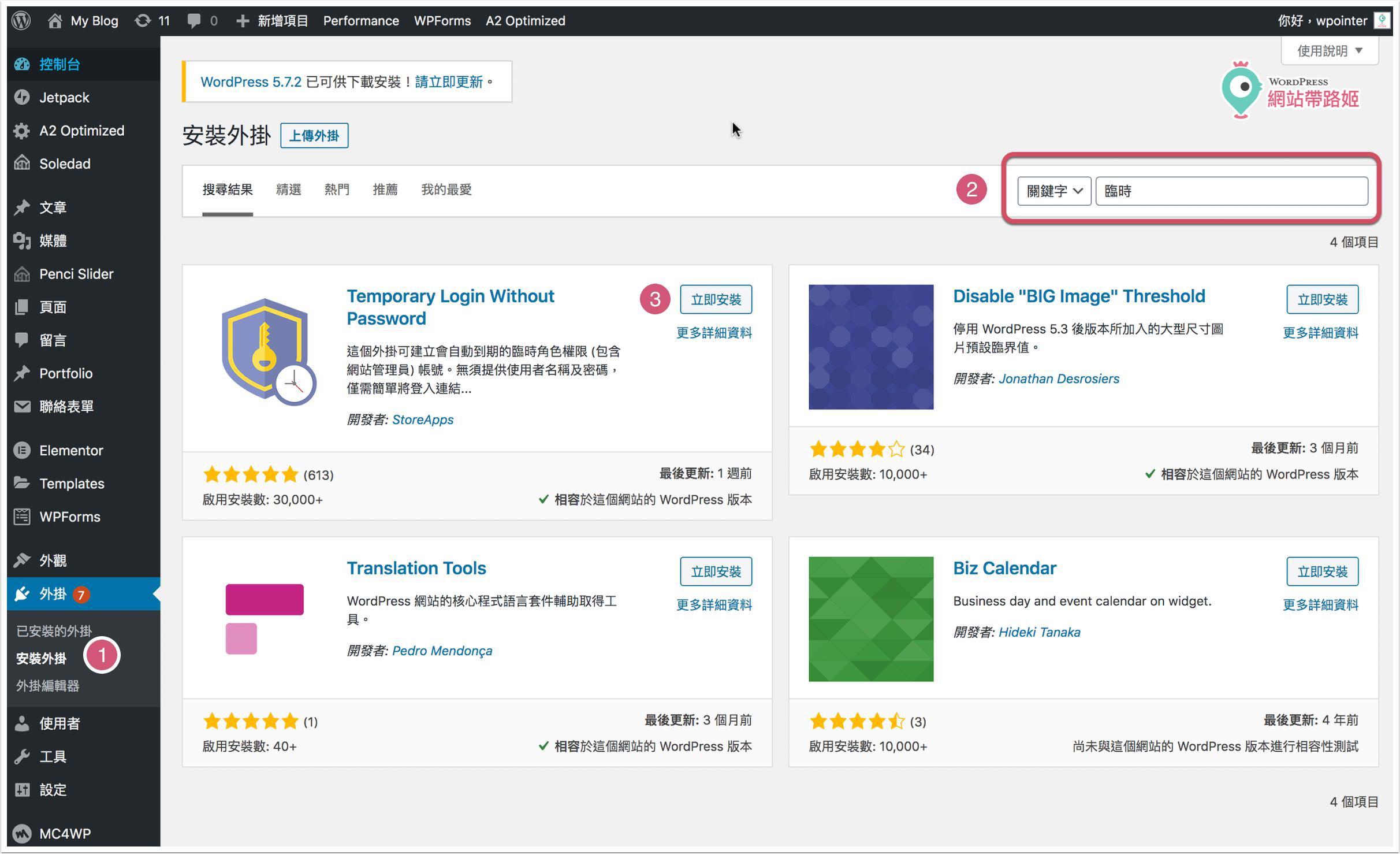Image resolution: width=1400 pixels, height=854 pixels.
Task: Click the 文章 pin icon
Action: [x=22, y=207]
